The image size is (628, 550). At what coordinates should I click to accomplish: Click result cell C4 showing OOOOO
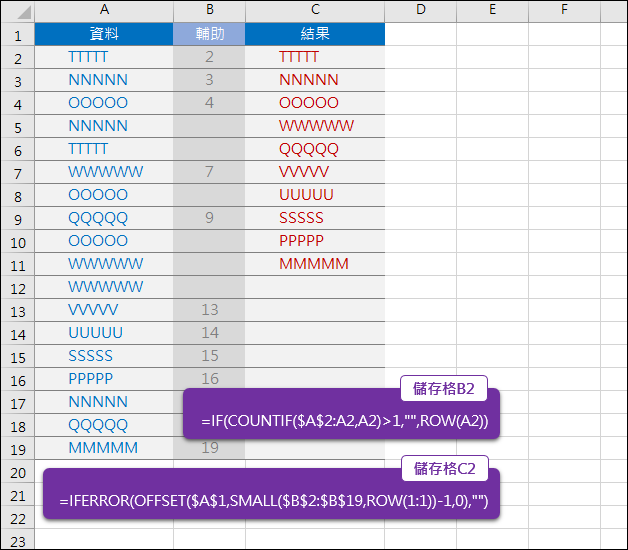315,103
